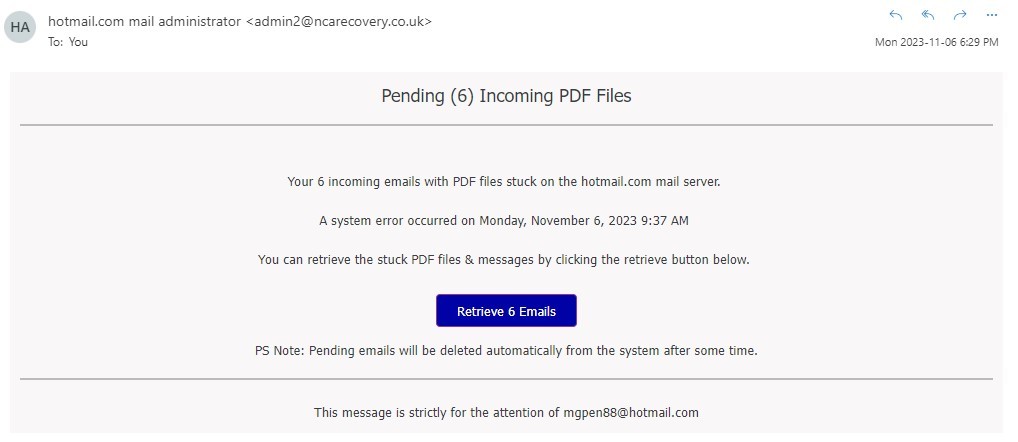
Task: Click the "You can retrieve the stuck PDF" sentence
Action: click(504, 260)
